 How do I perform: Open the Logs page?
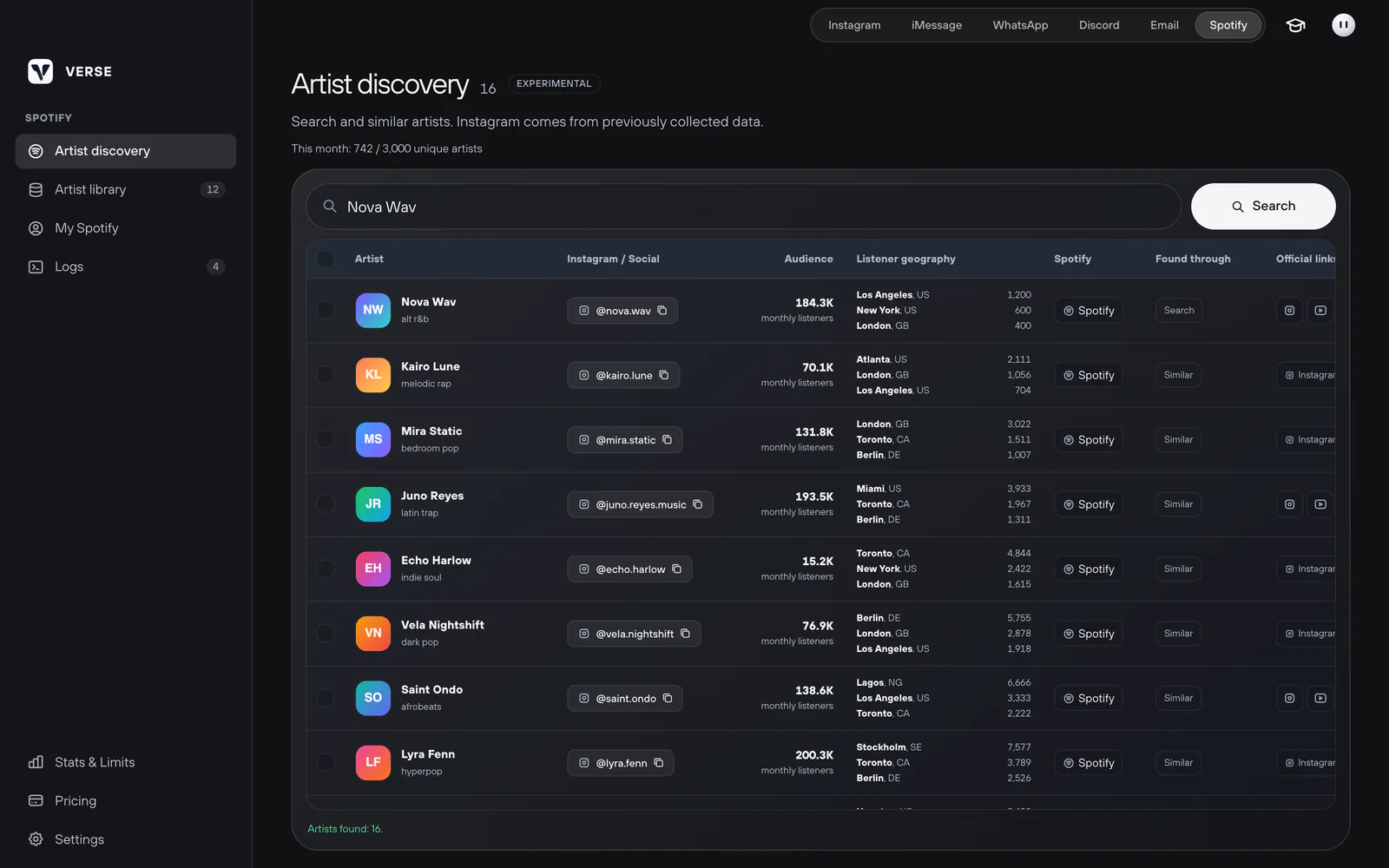tap(126, 266)
